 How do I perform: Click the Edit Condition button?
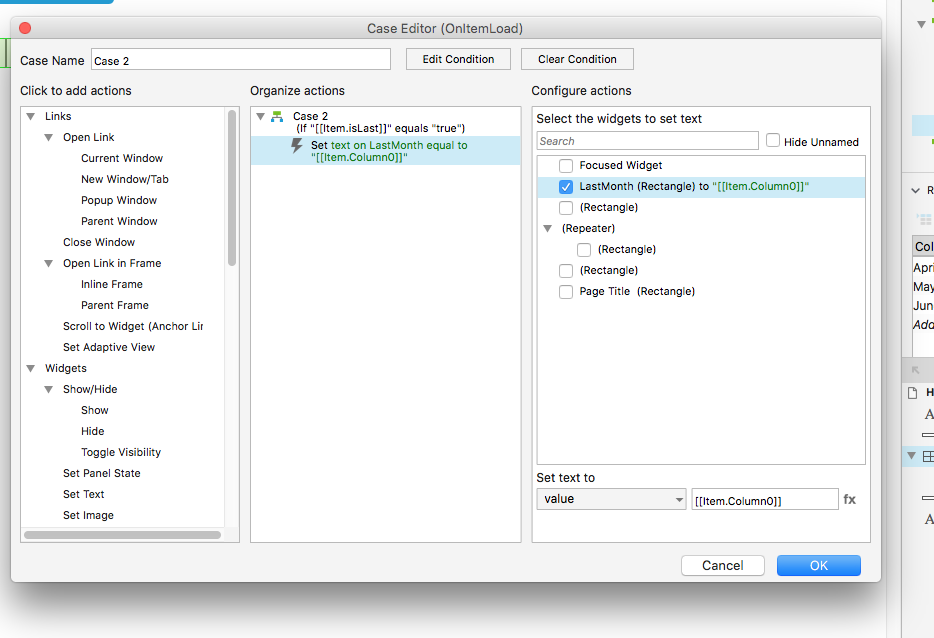(458, 58)
